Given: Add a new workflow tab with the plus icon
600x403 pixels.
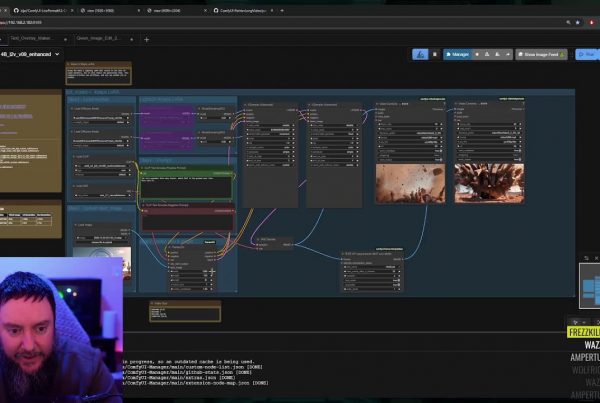Looking at the screenshot, I should (x=146, y=39).
